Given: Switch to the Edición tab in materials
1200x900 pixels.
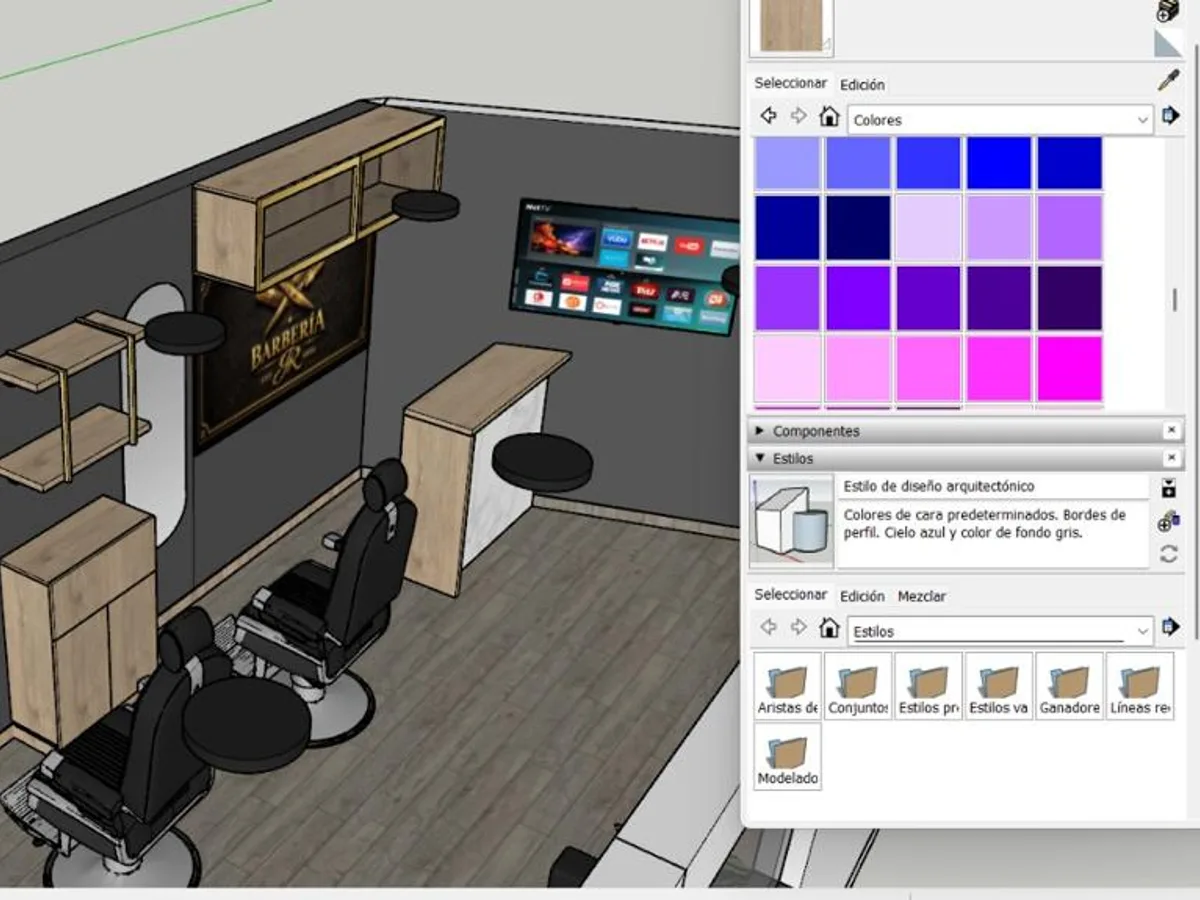Looking at the screenshot, I should pos(862,85).
